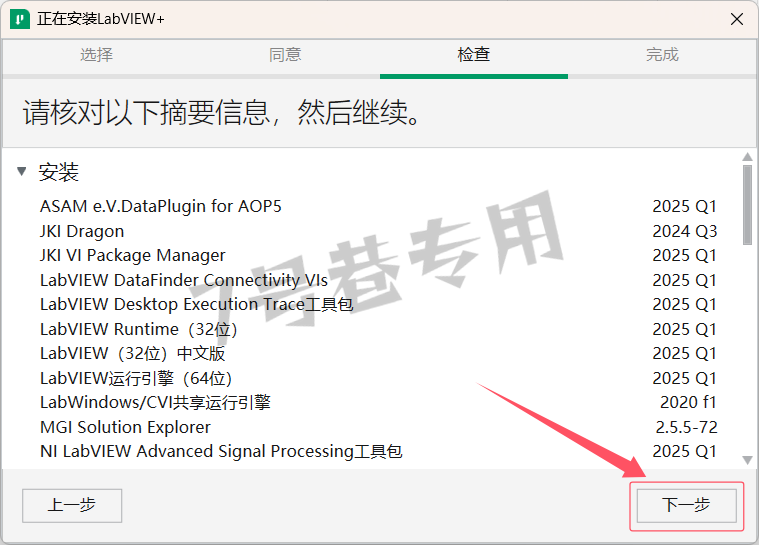Select MGI Solution Explorer entry

point(378,427)
